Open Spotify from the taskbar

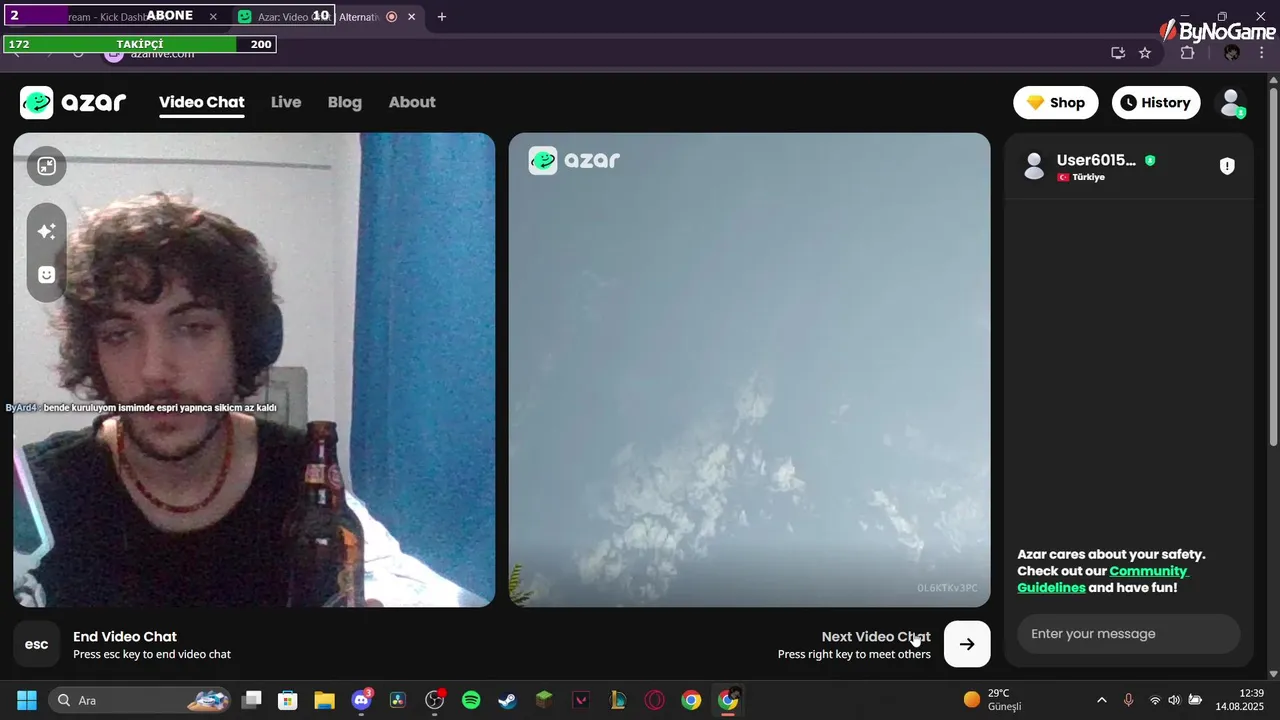tap(471, 700)
